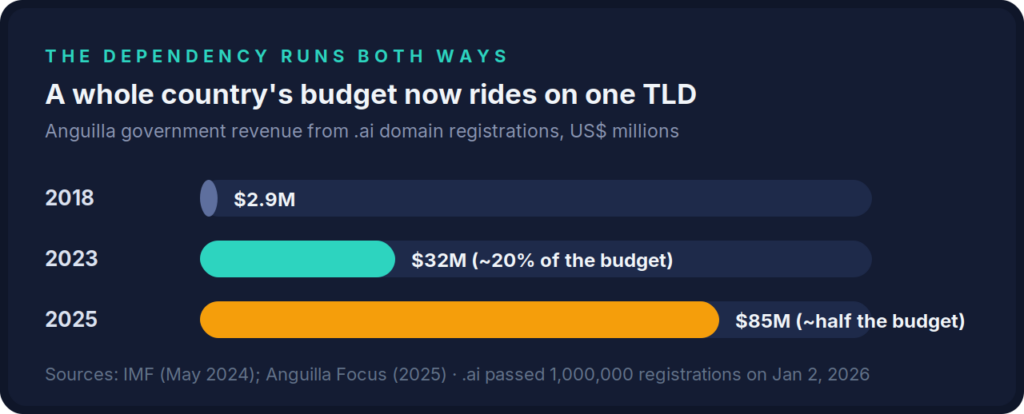
Task: Click 'The Dependency Runs Both Ways' kicker
Action: 276,56
